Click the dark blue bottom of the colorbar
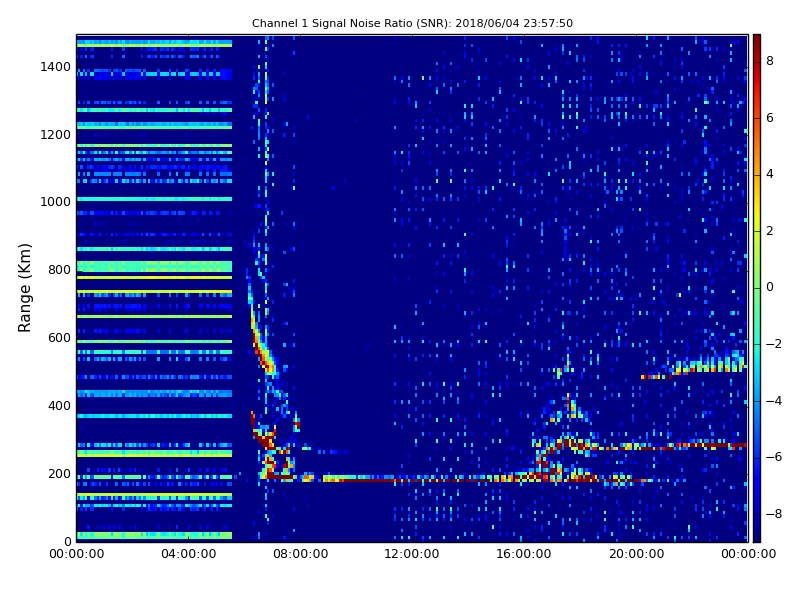The image size is (800, 600). 757,533
